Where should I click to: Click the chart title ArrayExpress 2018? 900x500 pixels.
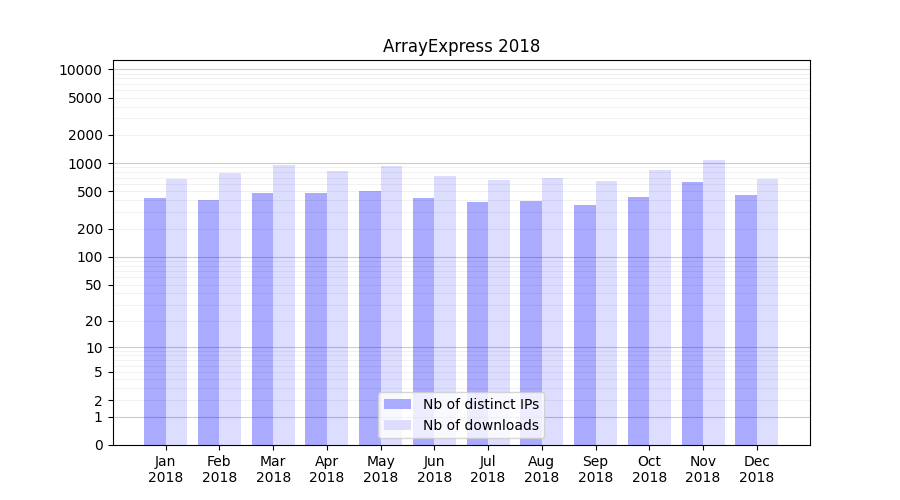tap(461, 46)
